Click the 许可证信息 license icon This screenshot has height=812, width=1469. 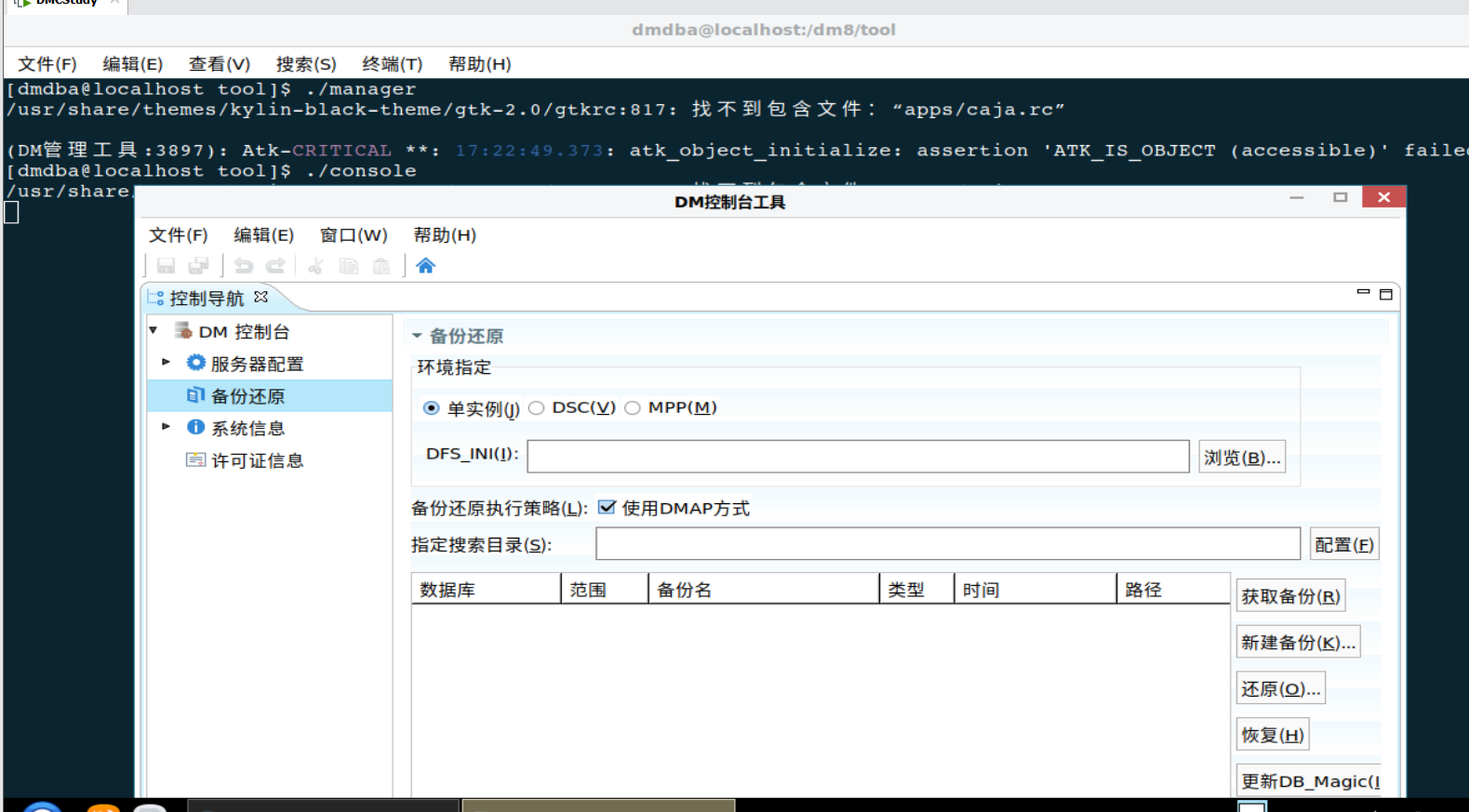point(195,459)
